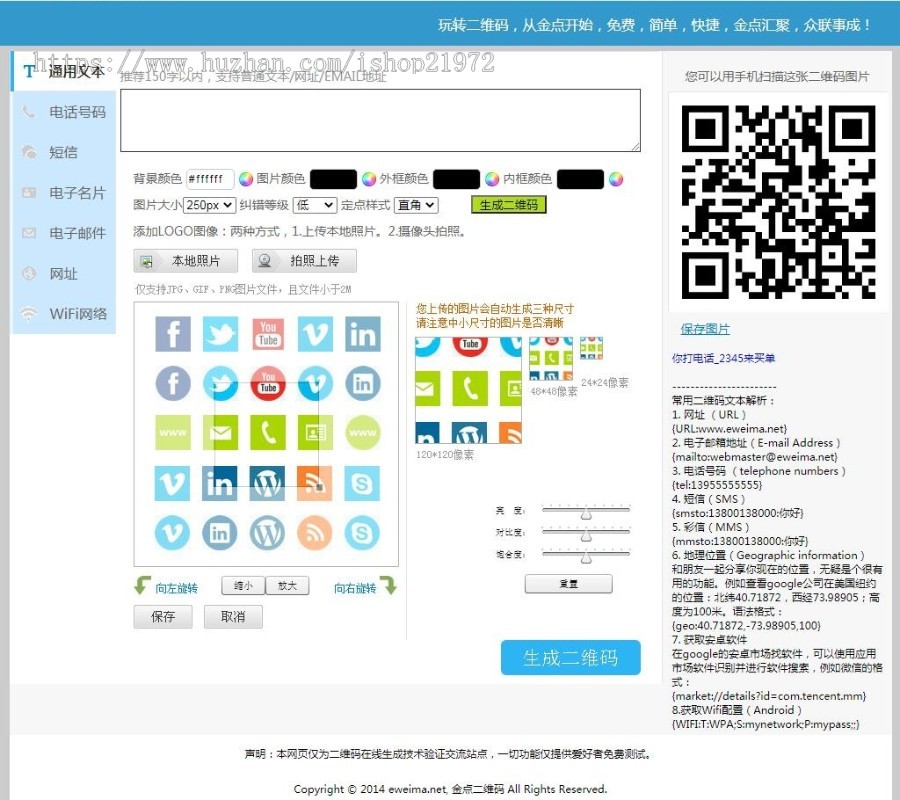Click the 向左旋转 green arrow icon
900x800 pixels.
coord(142,585)
